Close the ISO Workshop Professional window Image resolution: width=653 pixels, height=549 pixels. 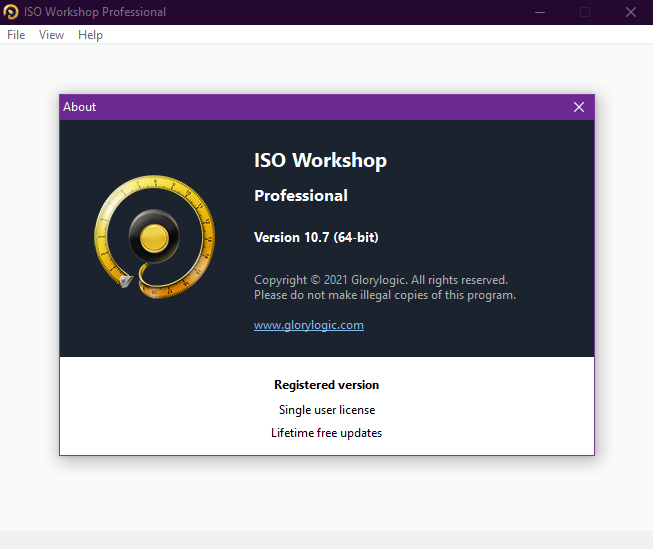(x=631, y=12)
